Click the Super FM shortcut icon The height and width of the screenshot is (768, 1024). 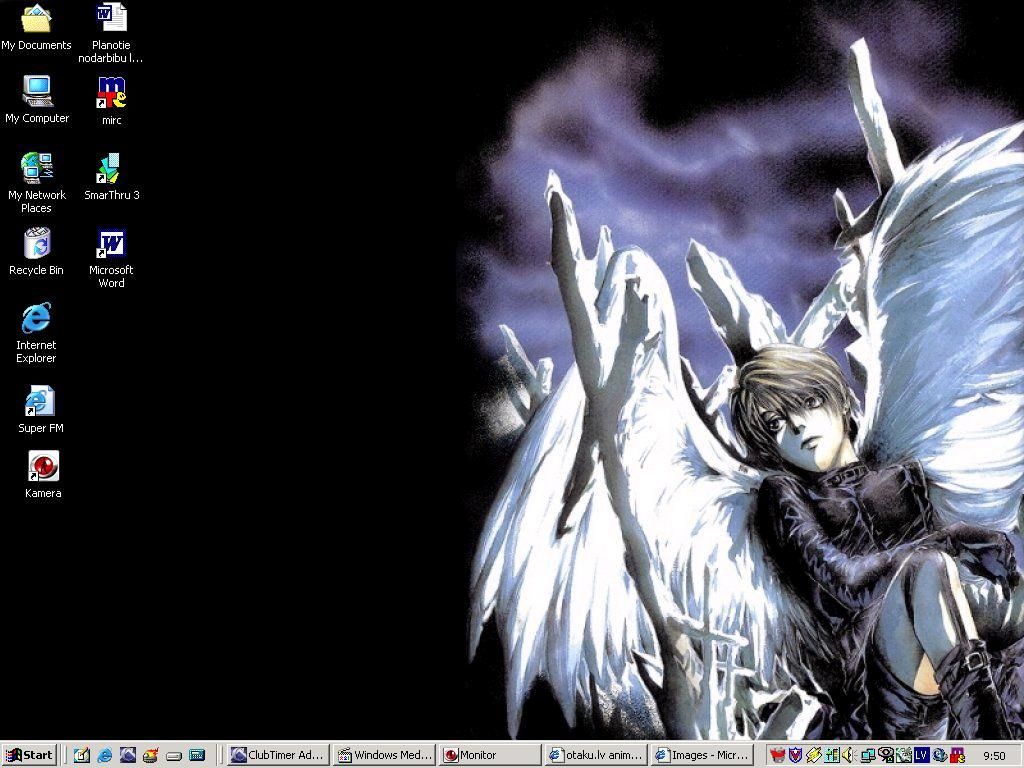40,402
